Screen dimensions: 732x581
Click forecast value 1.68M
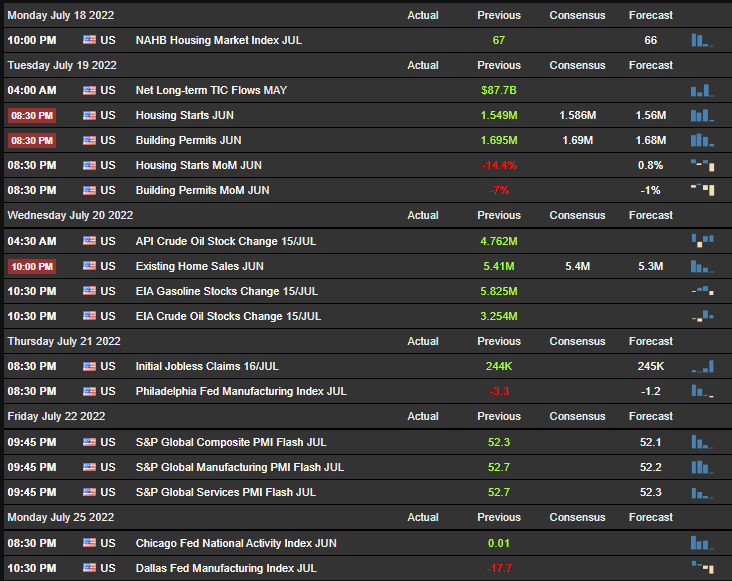pyautogui.click(x=650, y=140)
